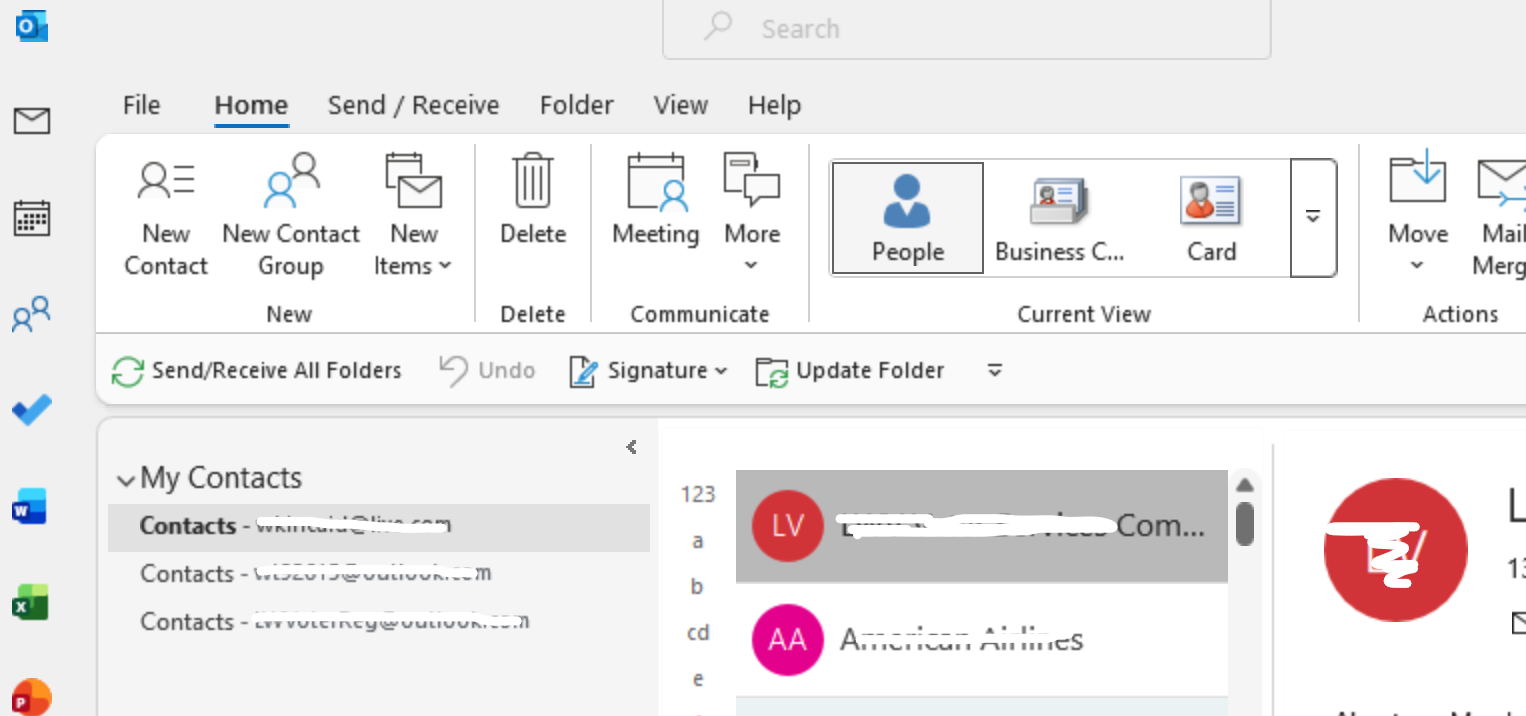Jump to 123 in the index
Viewport: 1526px width, 716px height.
[698, 494]
